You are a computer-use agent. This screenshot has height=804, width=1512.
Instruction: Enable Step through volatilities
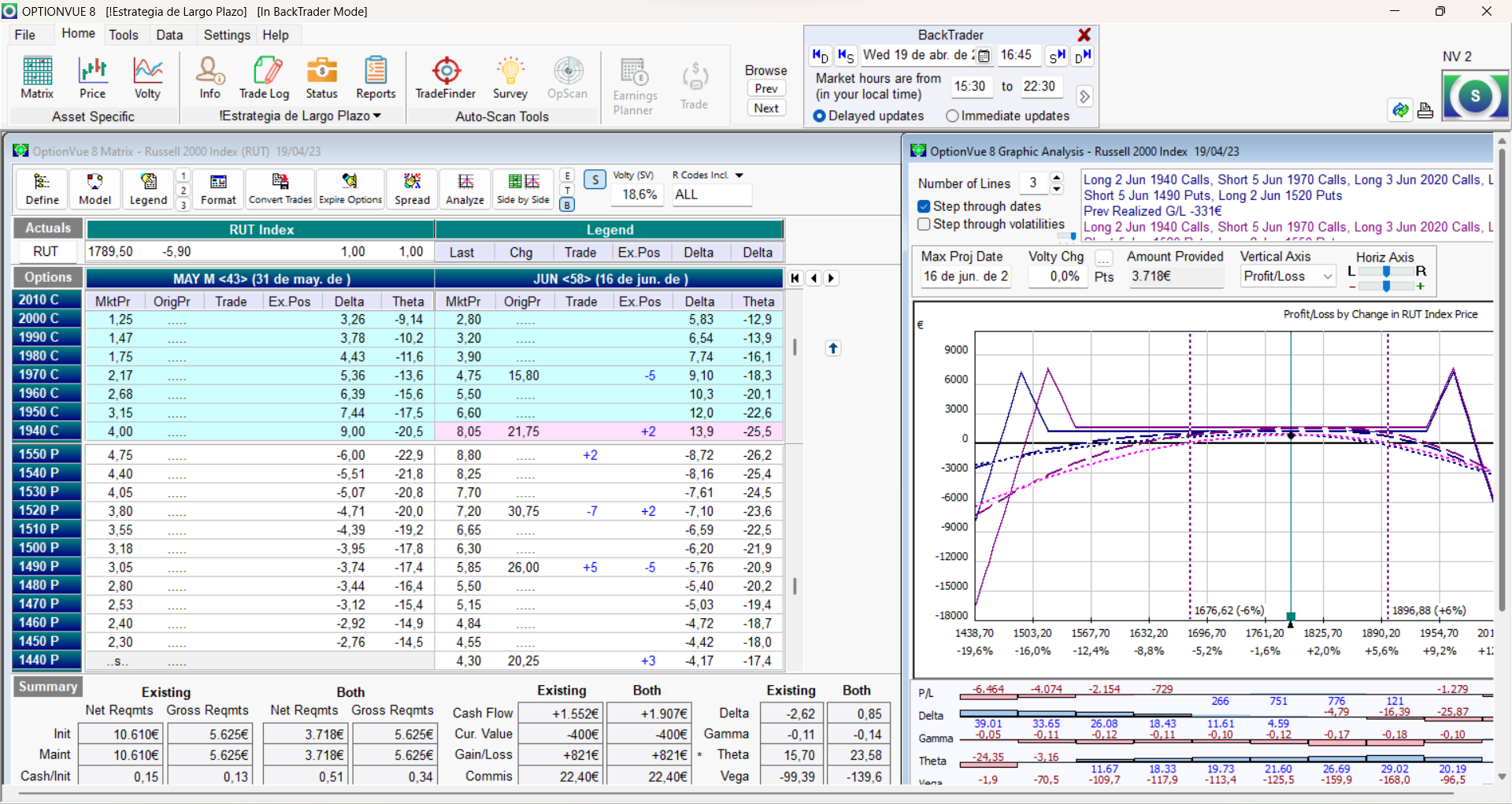(x=925, y=224)
